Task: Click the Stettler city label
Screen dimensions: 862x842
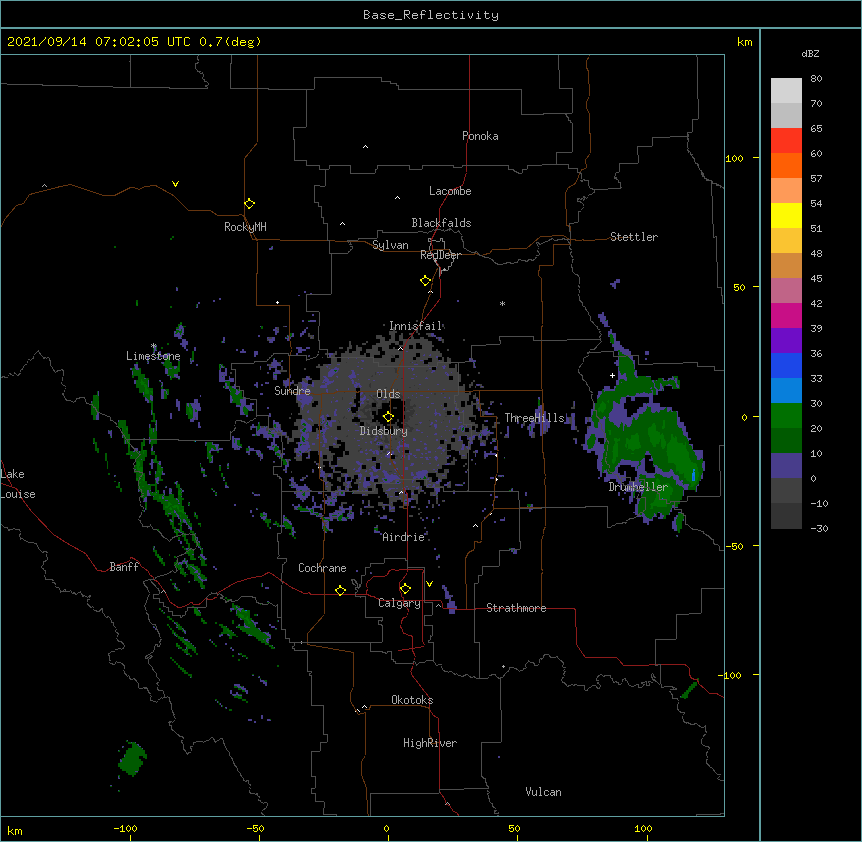Action: pyautogui.click(x=634, y=237)
